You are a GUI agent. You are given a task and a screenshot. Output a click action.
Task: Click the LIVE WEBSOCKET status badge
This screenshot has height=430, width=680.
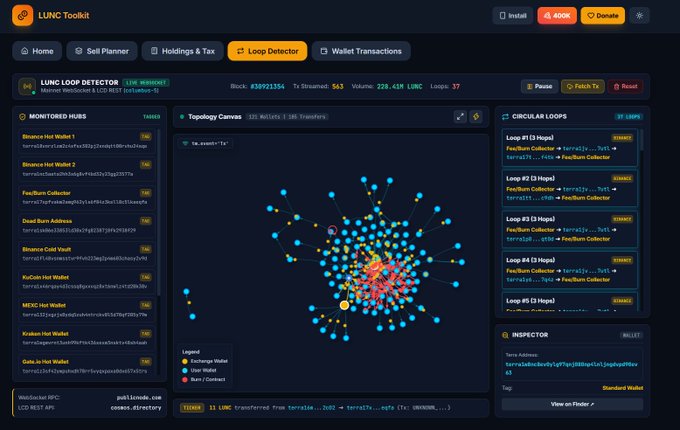point(146,82)
